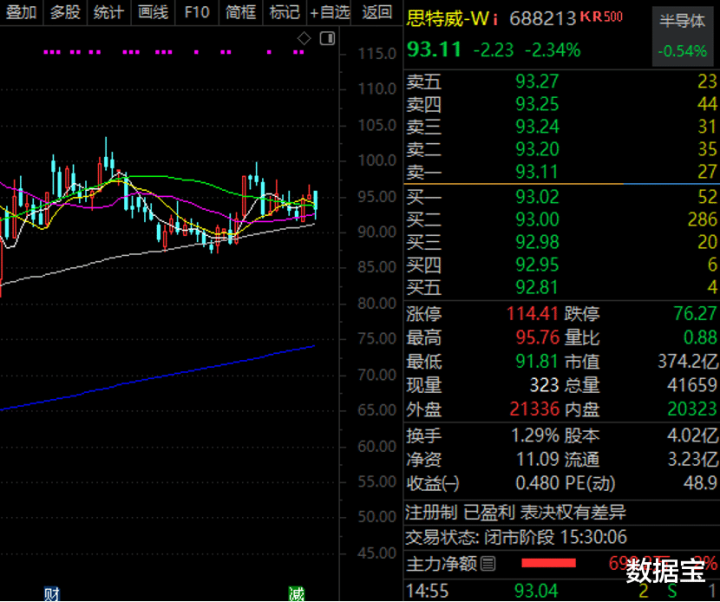The image size is (720, 602).
Task: Click the 14:55 trade tick row
Action: pos(562,591)
